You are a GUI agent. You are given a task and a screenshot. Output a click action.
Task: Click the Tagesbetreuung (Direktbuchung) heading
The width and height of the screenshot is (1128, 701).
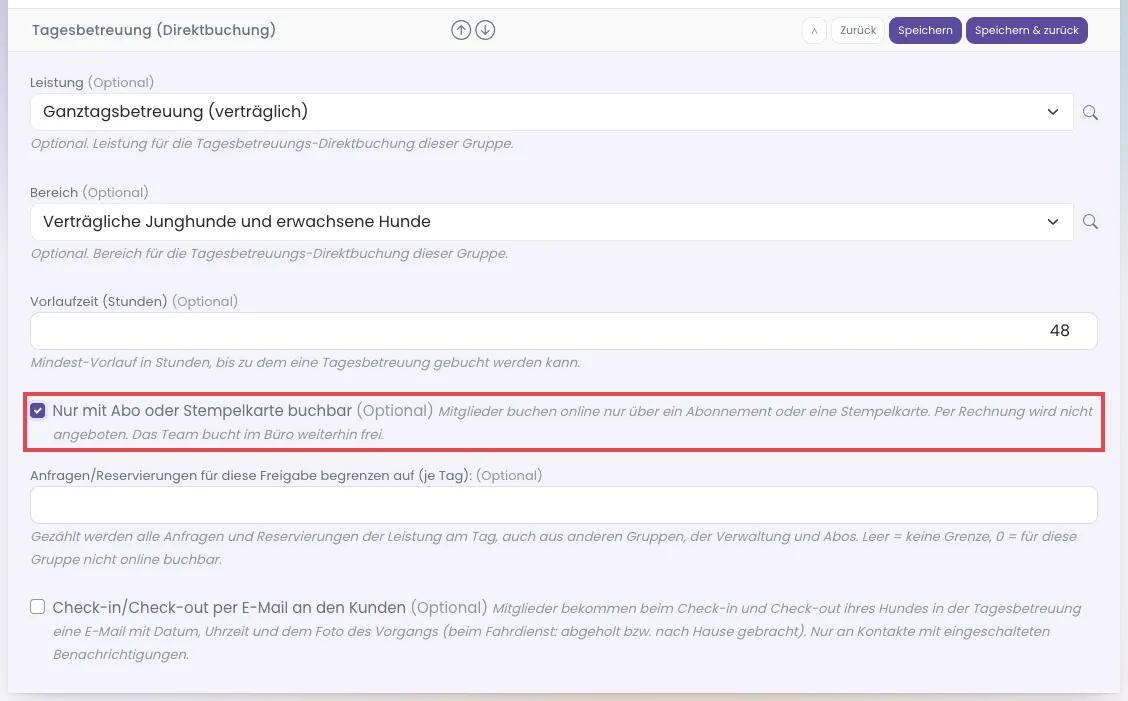[x=154, y=30]
